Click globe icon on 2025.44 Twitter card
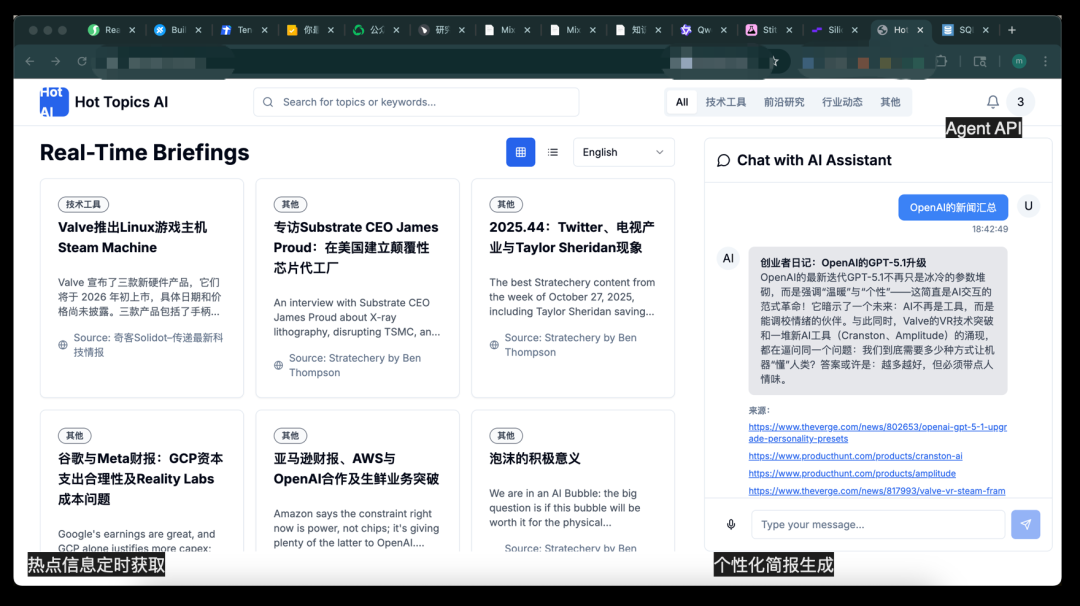The height and width of the screenshot is (606, 1080). 494,345
